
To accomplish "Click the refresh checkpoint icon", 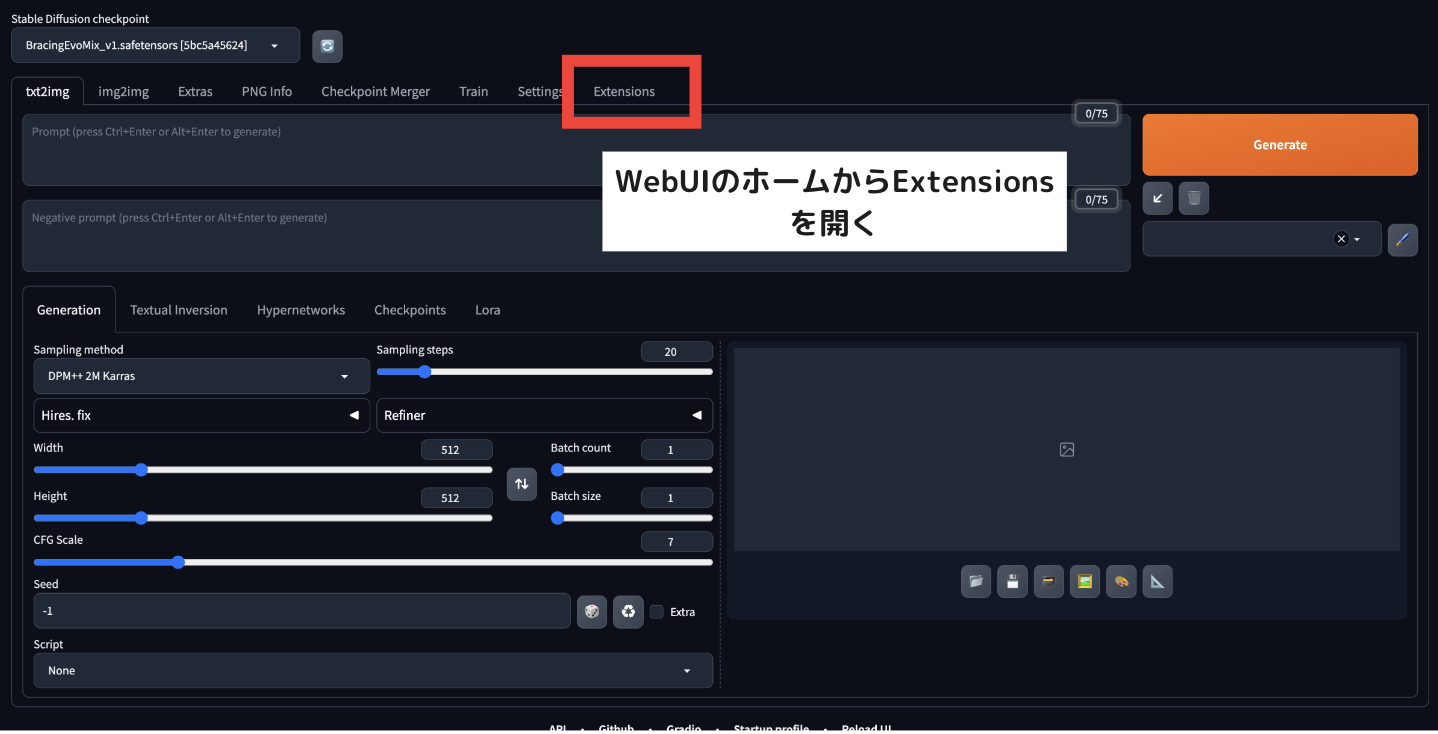I will point(327,45).
